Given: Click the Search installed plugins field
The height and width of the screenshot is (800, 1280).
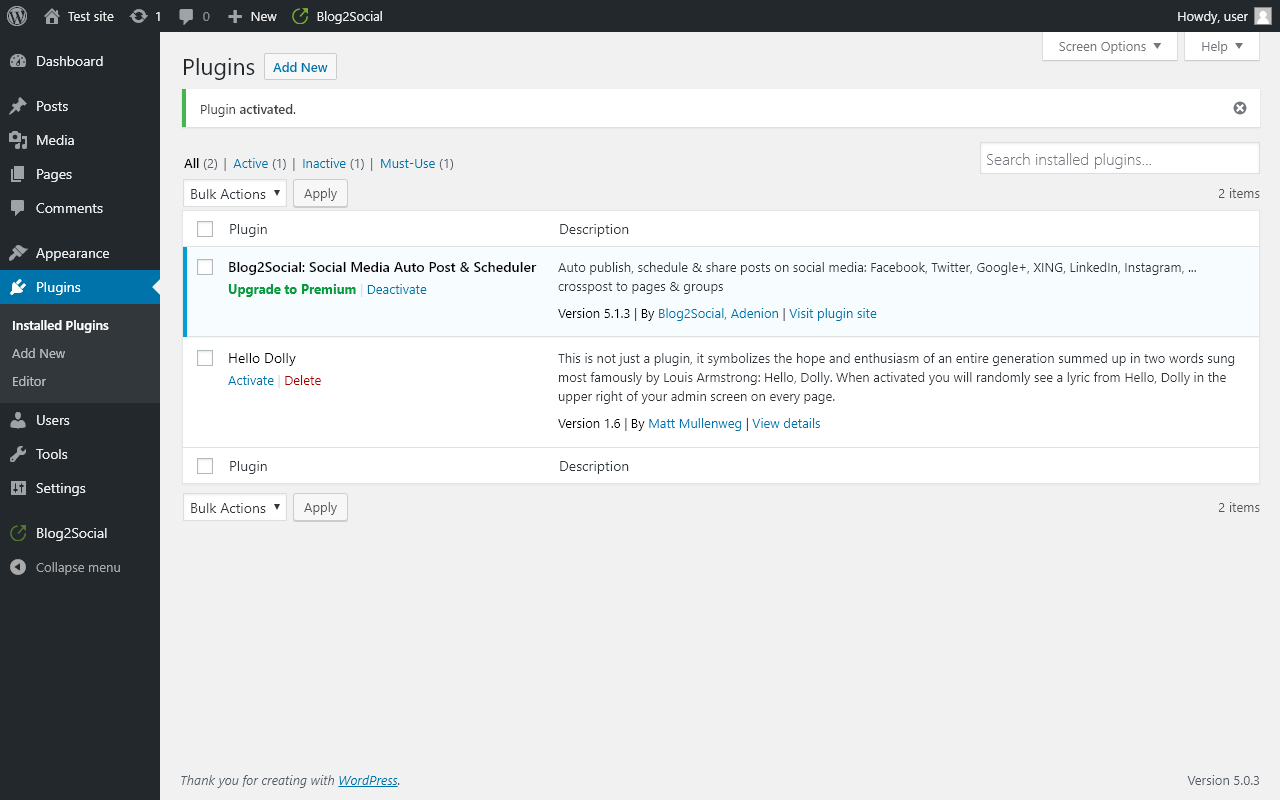Looking at the screenshot, I should click(x=1120, y=159).
